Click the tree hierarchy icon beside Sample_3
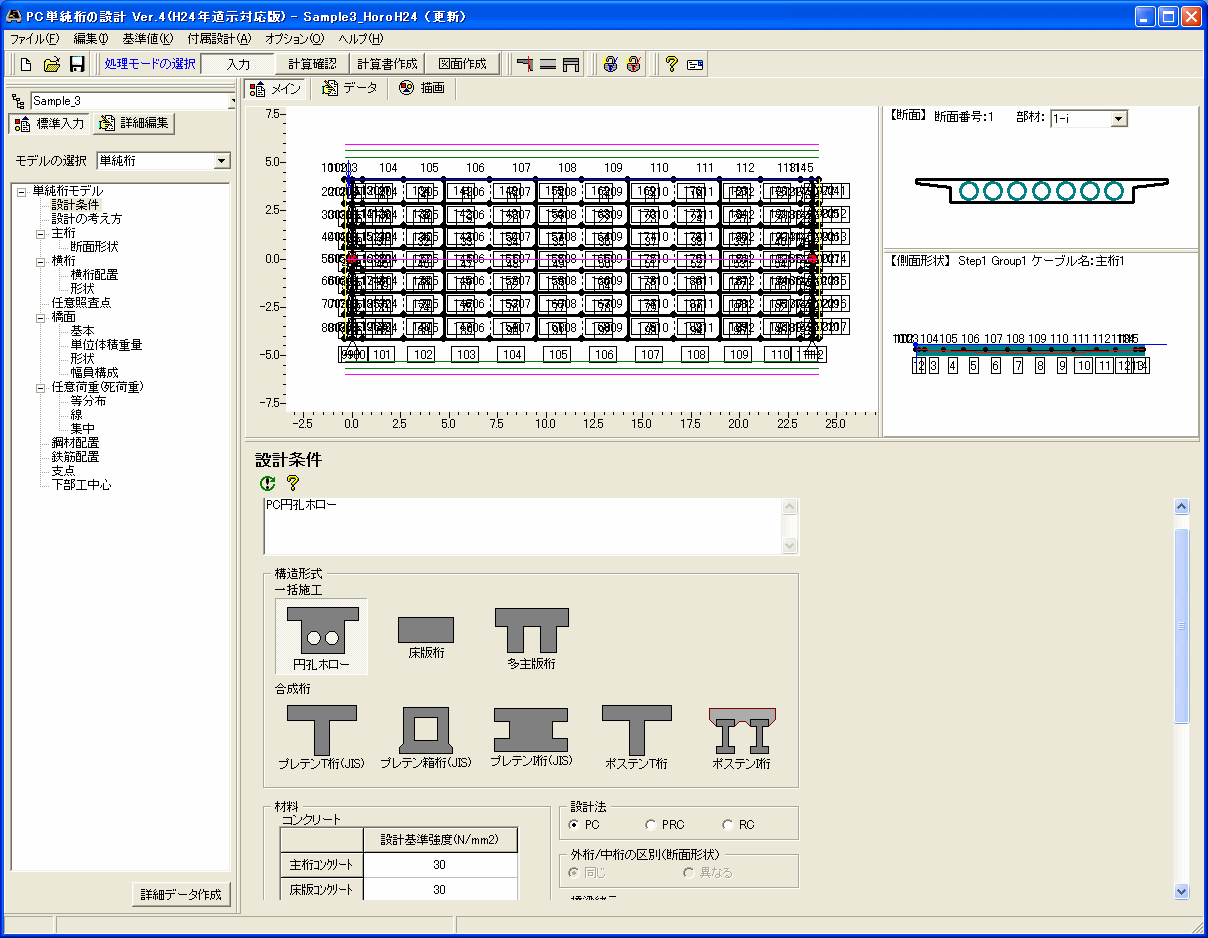 coord(18,101)
